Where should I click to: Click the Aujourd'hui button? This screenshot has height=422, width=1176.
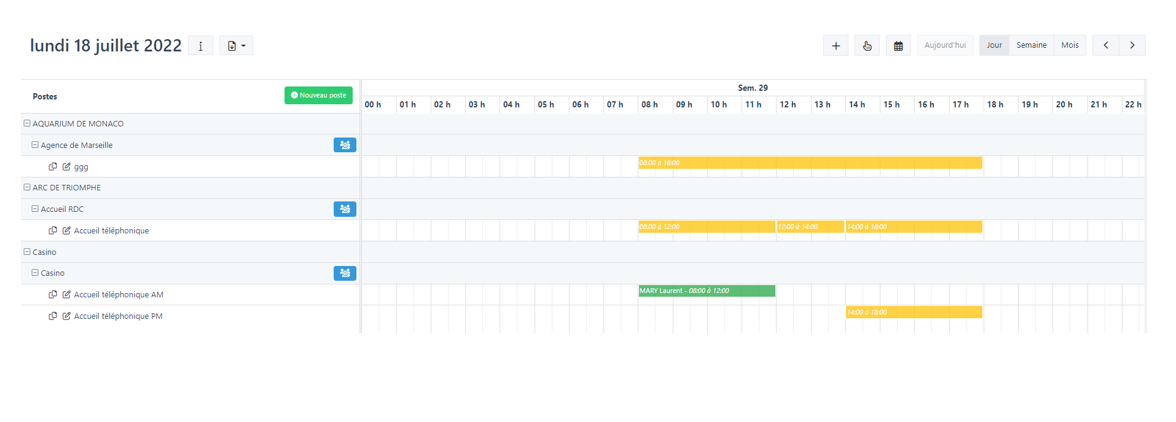pyautogui.click(x=945, y=46)
